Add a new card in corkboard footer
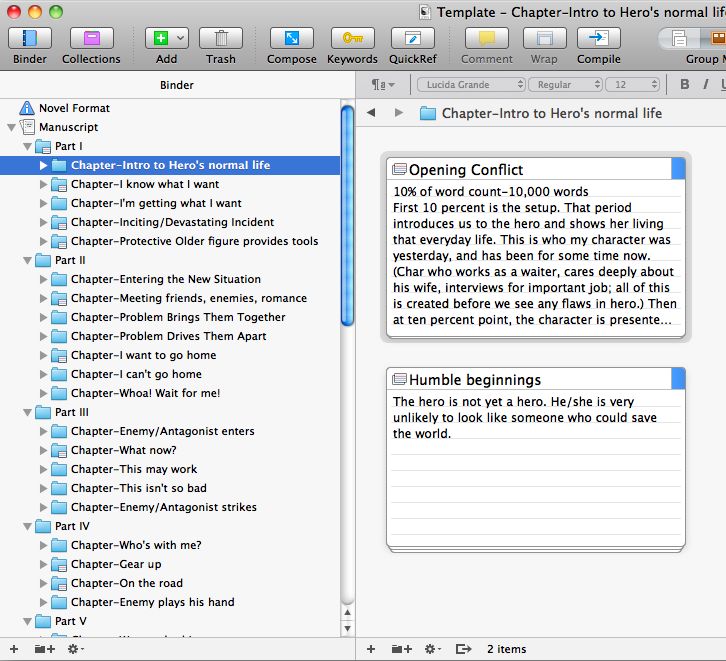The height and width of the screenshot is (661, 726). (371, 649)
